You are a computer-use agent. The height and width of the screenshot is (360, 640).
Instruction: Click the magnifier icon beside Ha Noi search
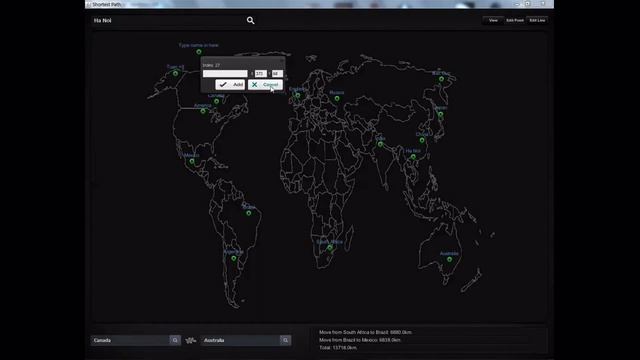pos(251,20)
